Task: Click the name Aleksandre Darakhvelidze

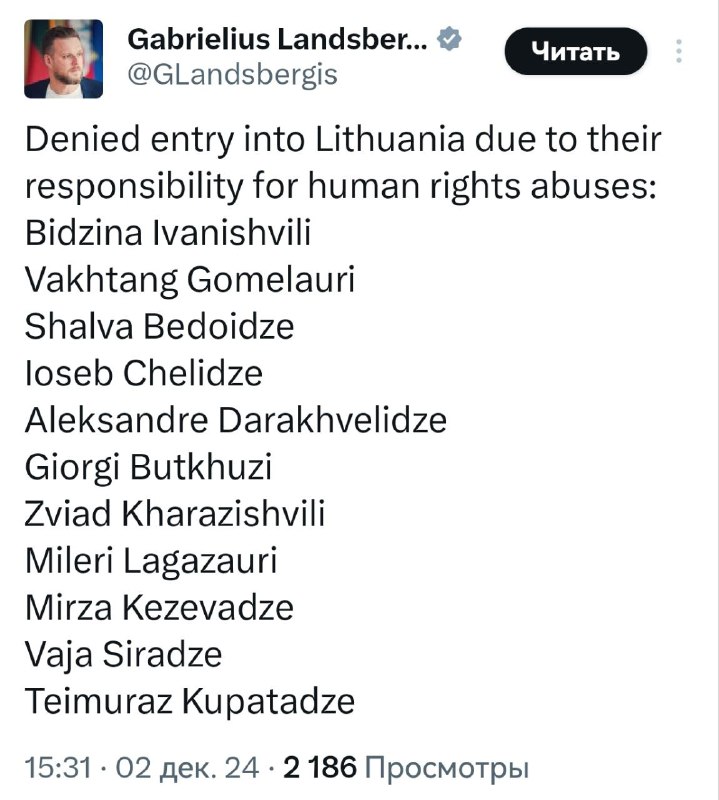Action: pyautogui.click(x=236, y=420)
